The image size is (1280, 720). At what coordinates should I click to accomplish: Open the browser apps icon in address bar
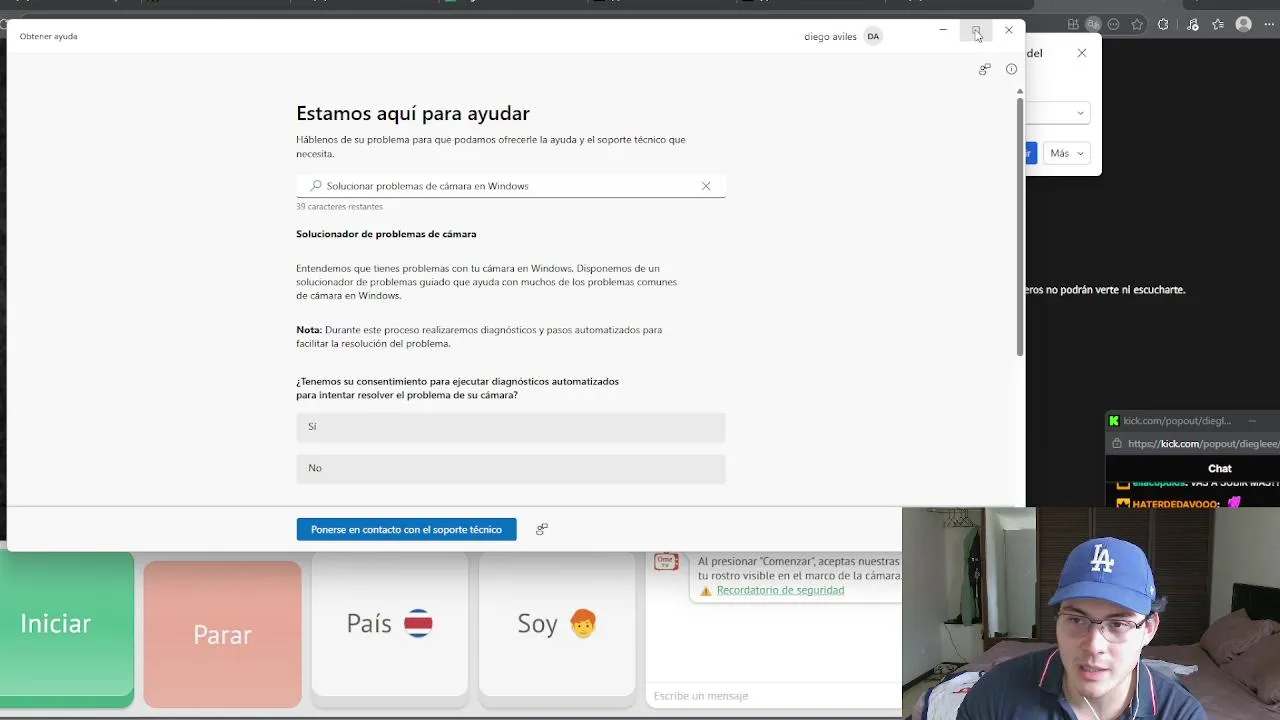pos(1073,24)
